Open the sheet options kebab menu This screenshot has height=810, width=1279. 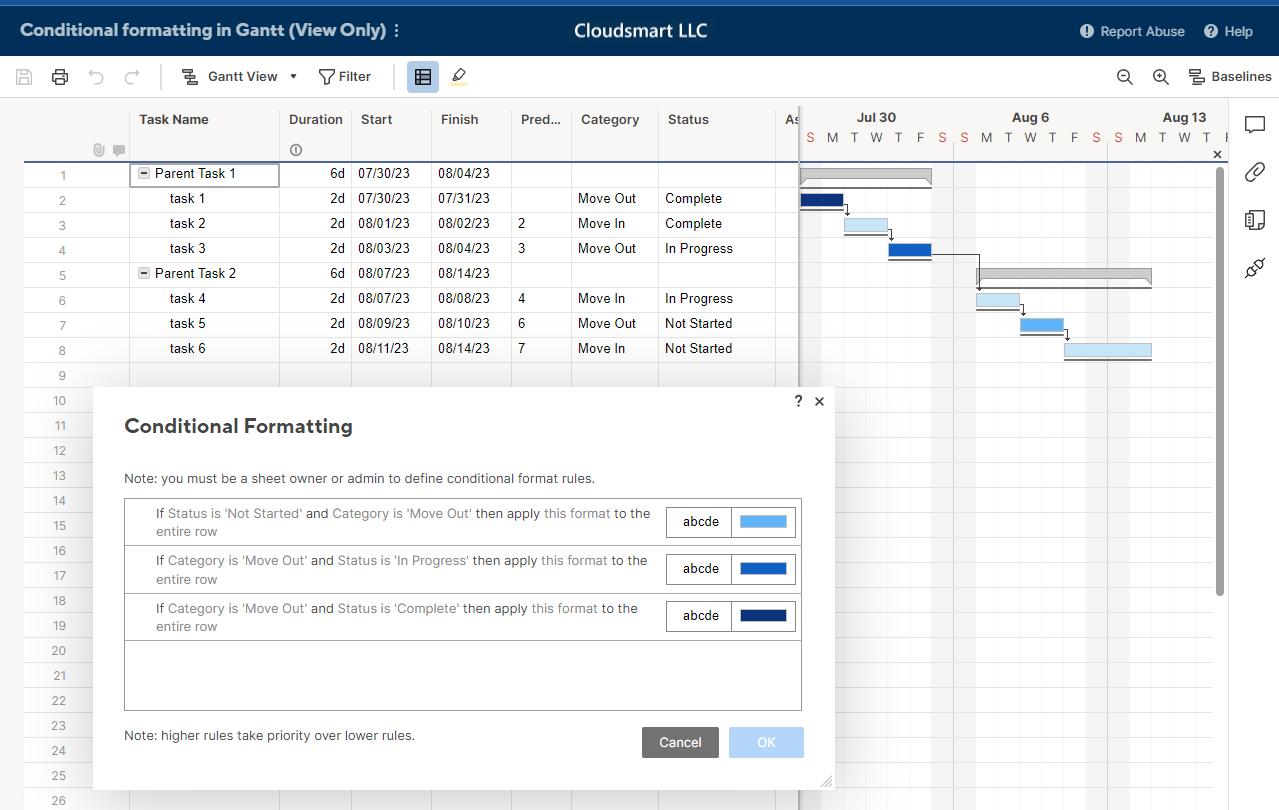coord(396,30)
